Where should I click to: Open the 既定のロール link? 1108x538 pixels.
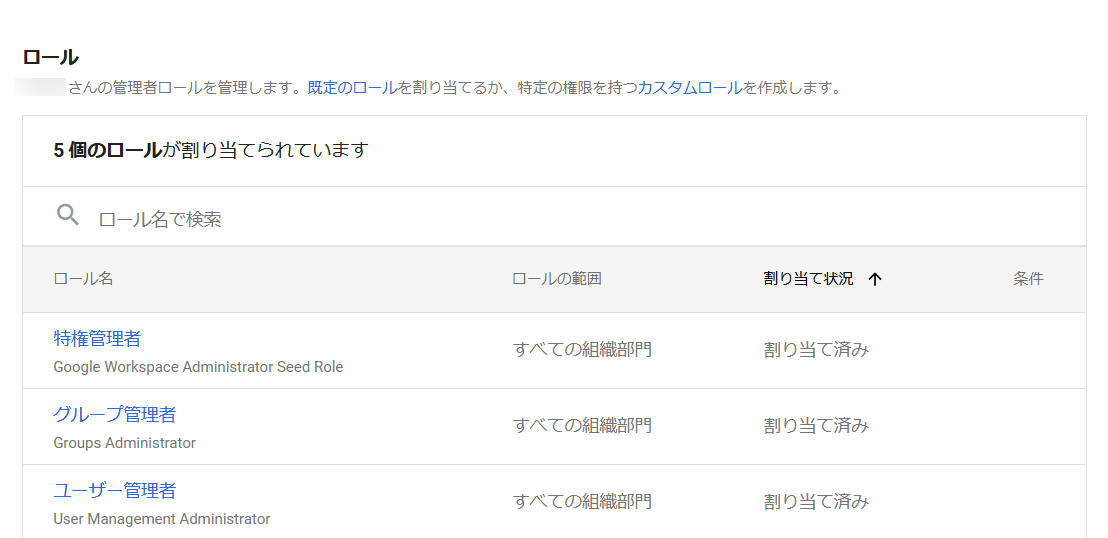352,88
